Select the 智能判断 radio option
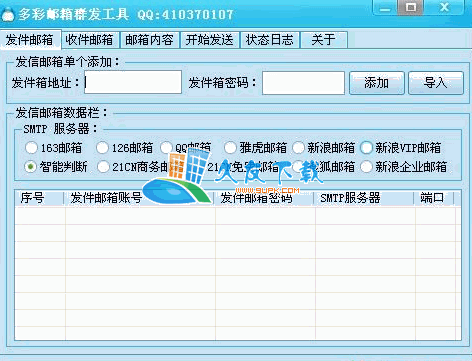The width and height of the screenshot is (472, 361). point(56,167)
